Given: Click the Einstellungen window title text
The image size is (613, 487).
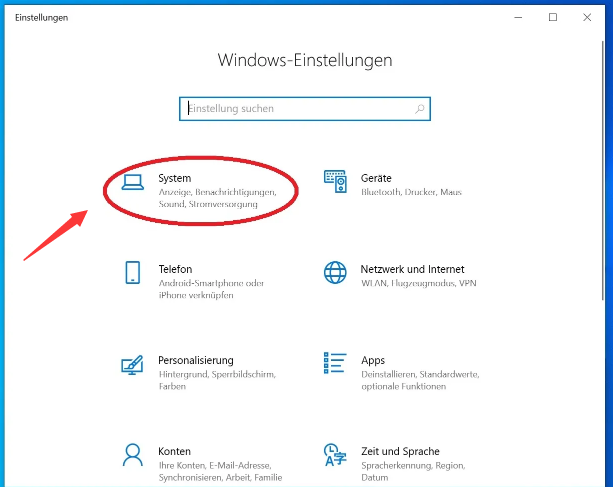Looking at the screenshot, I should (x=41, y=18).
